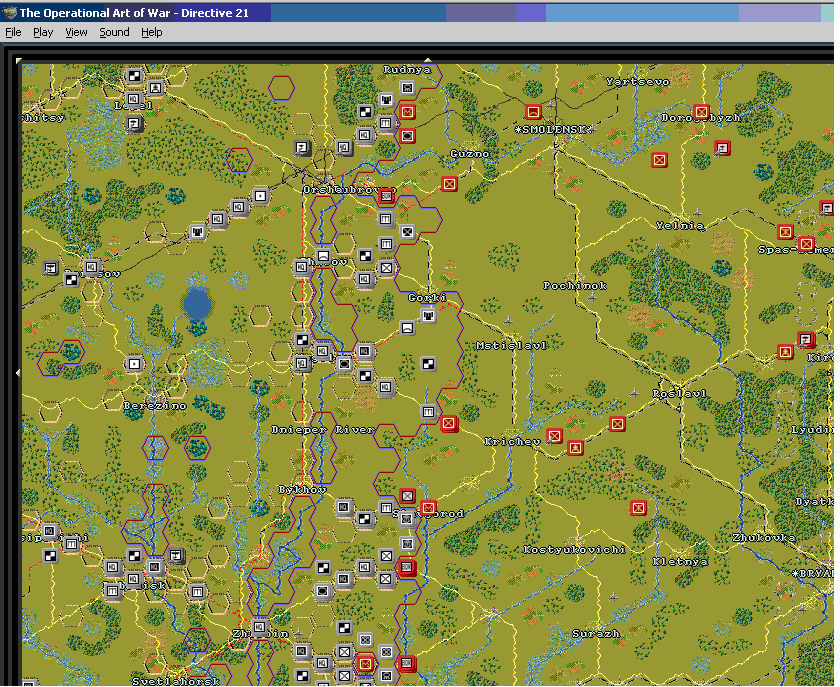Click the map scroll-up arrow on the top edge

tap(428, 60)
